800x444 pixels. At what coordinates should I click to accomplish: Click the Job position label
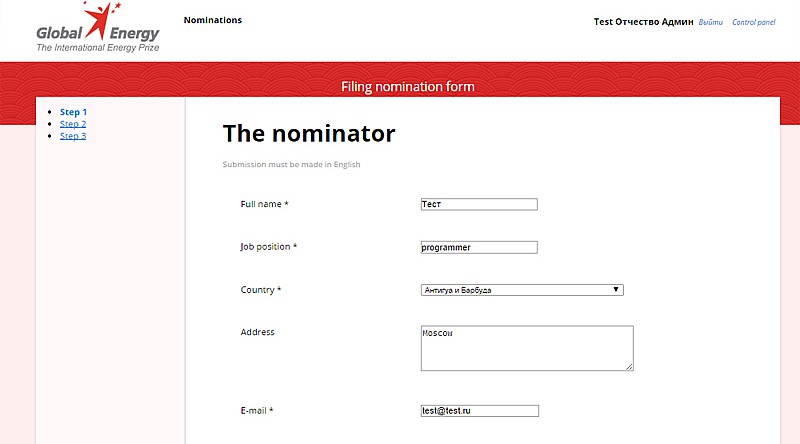click(268, 247)
